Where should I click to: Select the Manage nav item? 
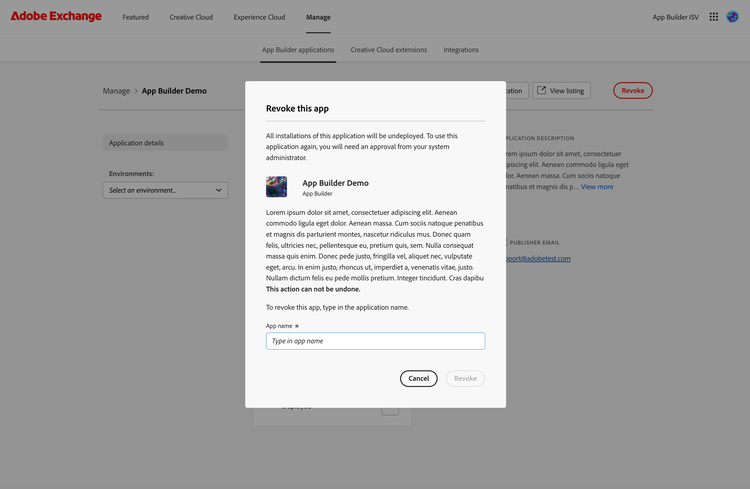coord(318,17)
